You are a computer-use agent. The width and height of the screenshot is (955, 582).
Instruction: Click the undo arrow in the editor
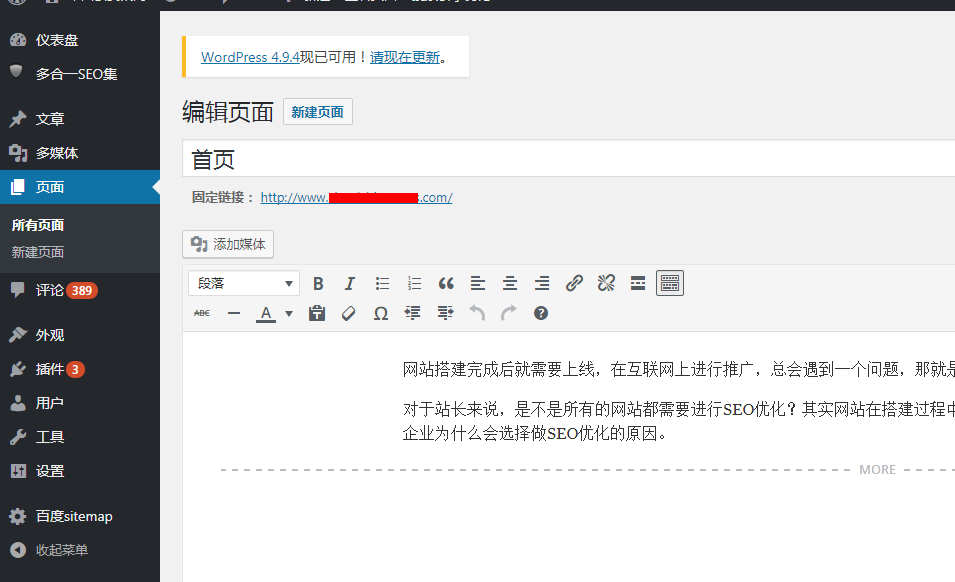click(x=477, y=313)
